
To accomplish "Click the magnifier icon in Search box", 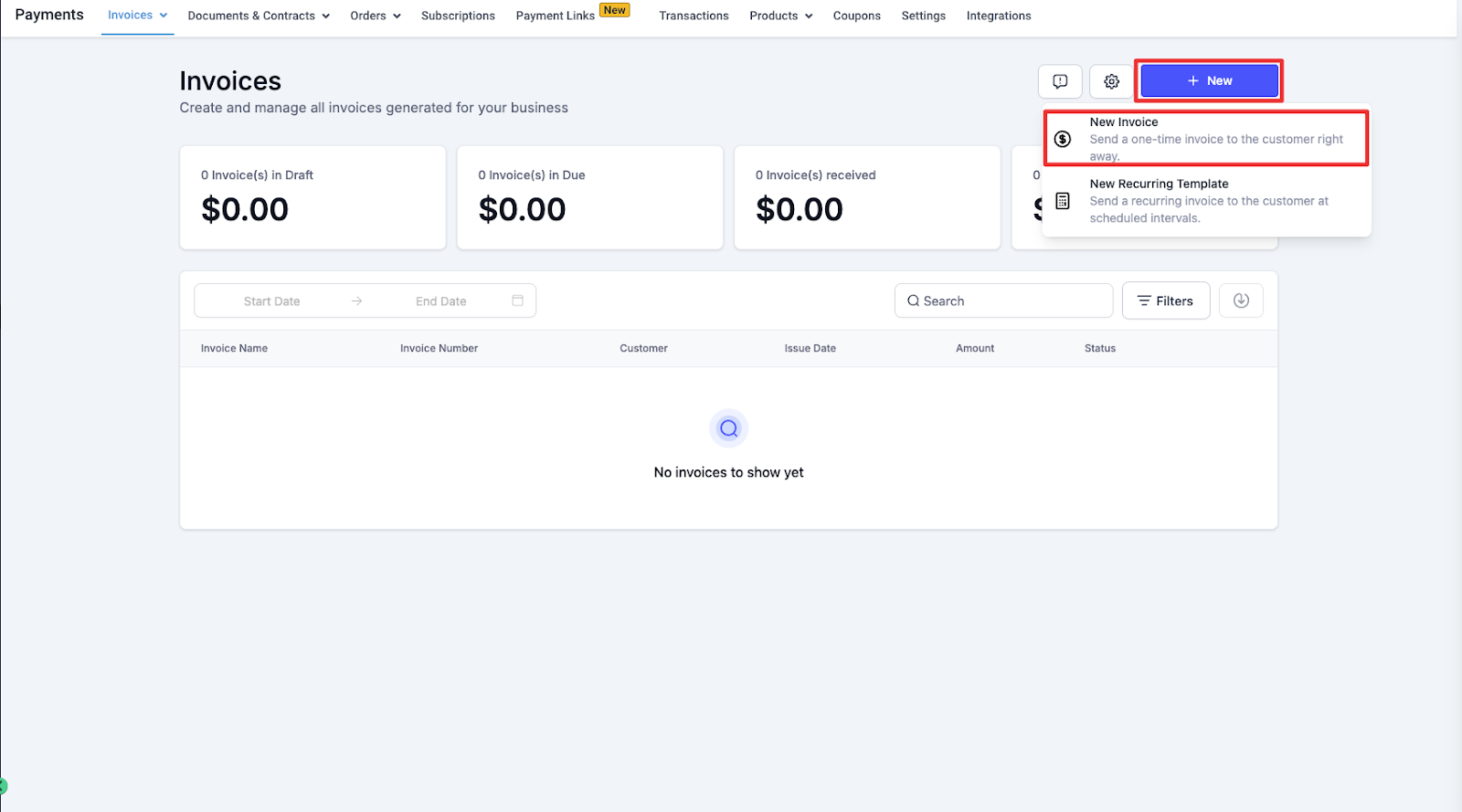I will point(913,301).
